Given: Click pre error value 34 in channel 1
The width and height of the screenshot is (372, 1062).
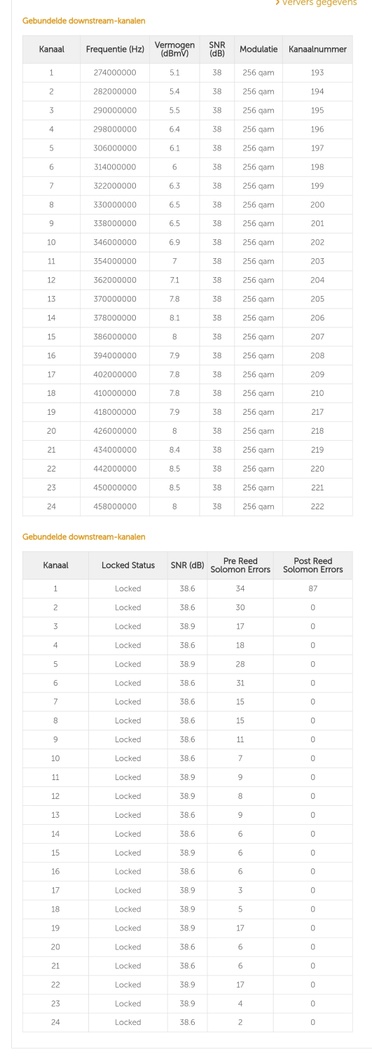Looking at the screenshot, I should coord(240,589).
